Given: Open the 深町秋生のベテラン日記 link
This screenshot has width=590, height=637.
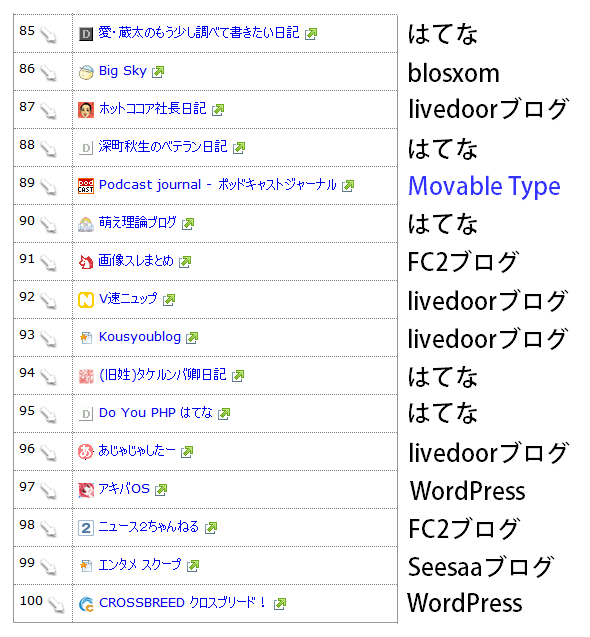Looking at the screenshot, I should (x=163, y=147).
